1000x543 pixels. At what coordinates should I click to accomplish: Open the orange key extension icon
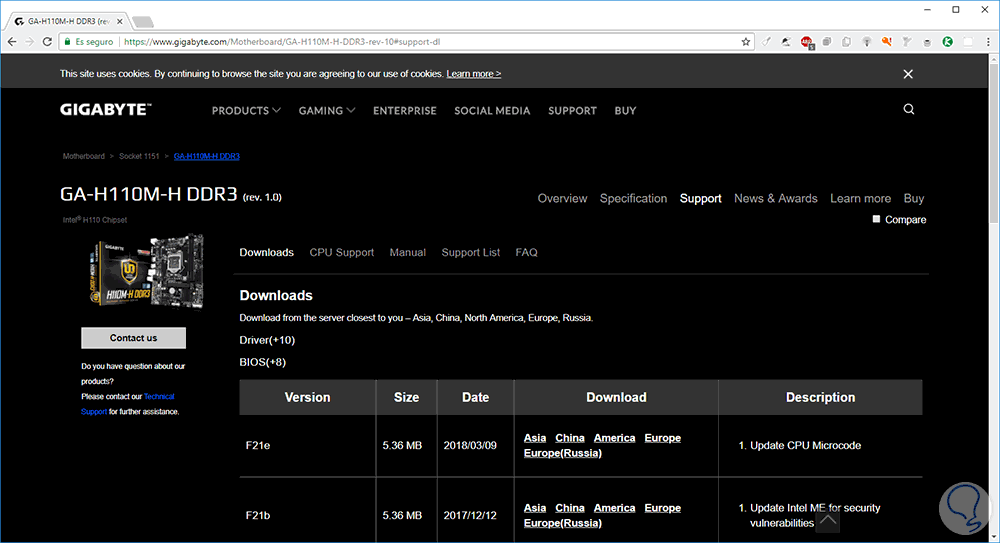point(886,41)
